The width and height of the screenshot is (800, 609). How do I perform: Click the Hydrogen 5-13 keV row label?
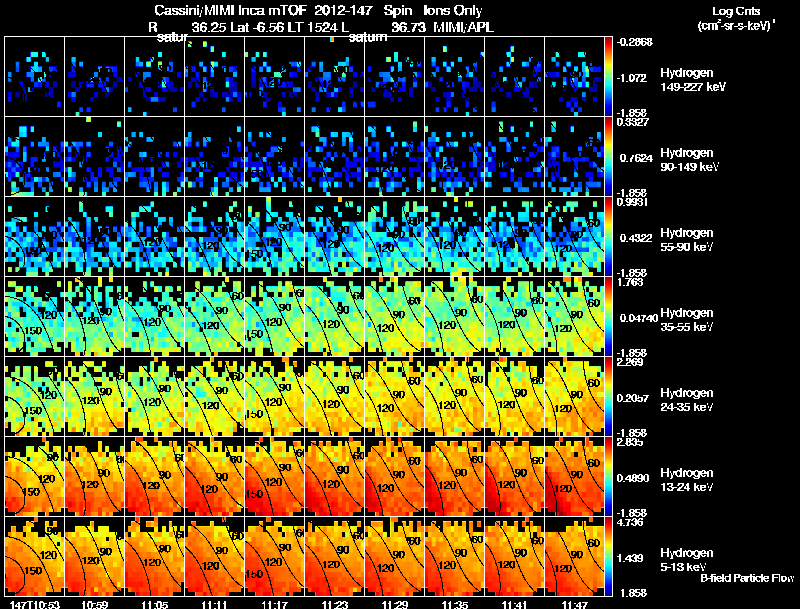point(687,560)
